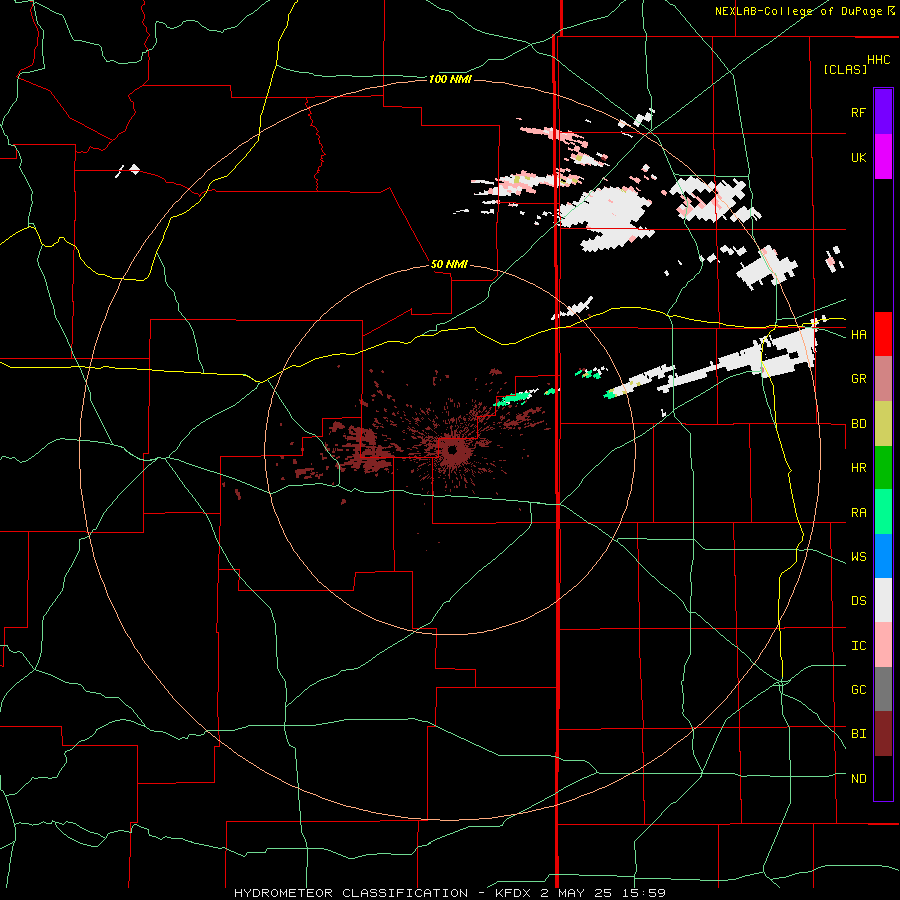Click the WS blue legend swatch

point(883,556)
